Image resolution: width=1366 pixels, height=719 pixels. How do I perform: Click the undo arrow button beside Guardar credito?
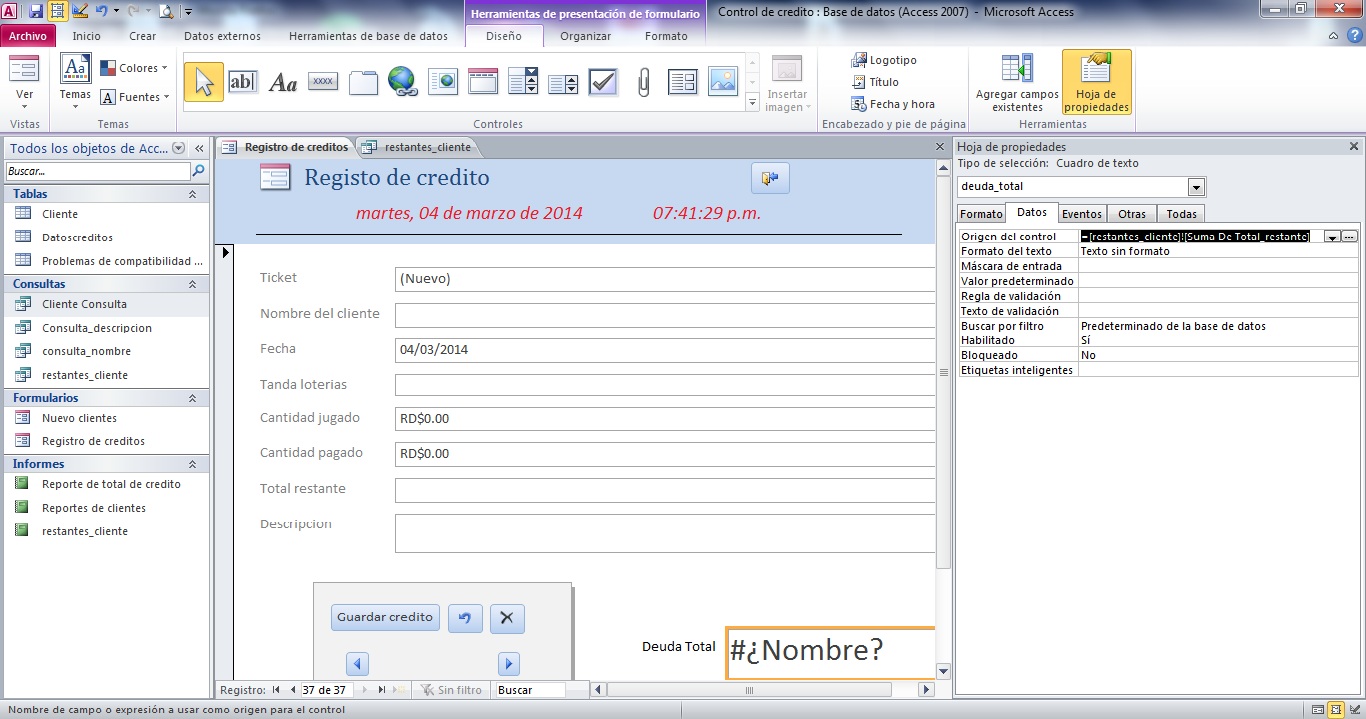coord(464,618)
